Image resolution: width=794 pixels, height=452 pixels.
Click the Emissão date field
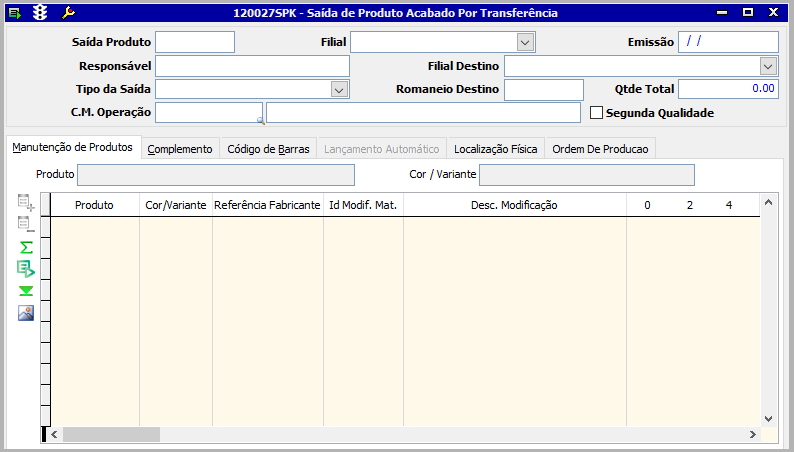click(x=728, y=42)
